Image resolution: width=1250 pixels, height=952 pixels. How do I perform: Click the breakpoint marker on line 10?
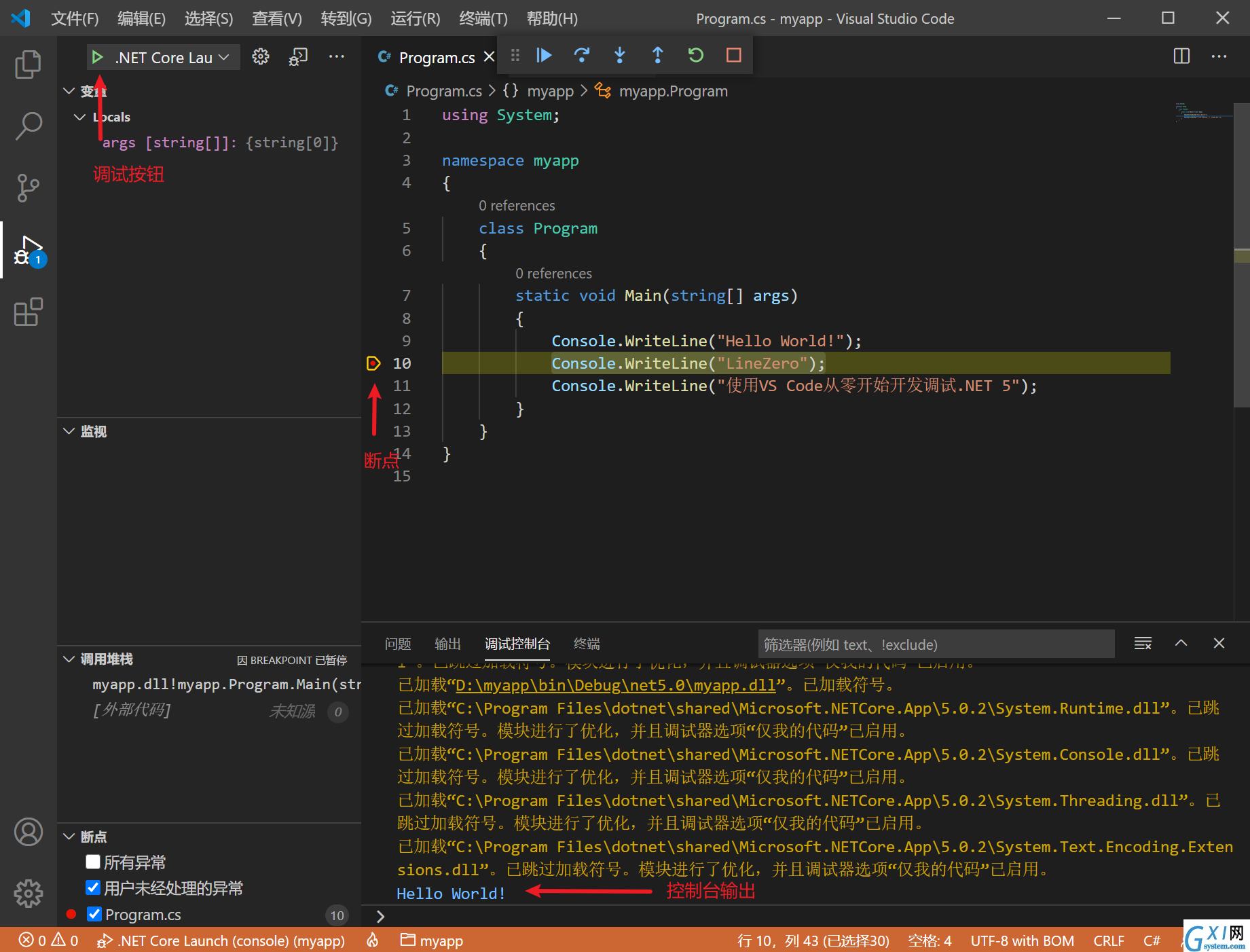tap(373, 363)
